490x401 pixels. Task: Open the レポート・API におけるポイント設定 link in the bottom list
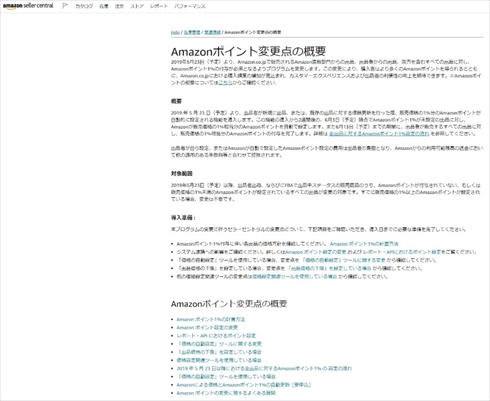click(216, 336)
